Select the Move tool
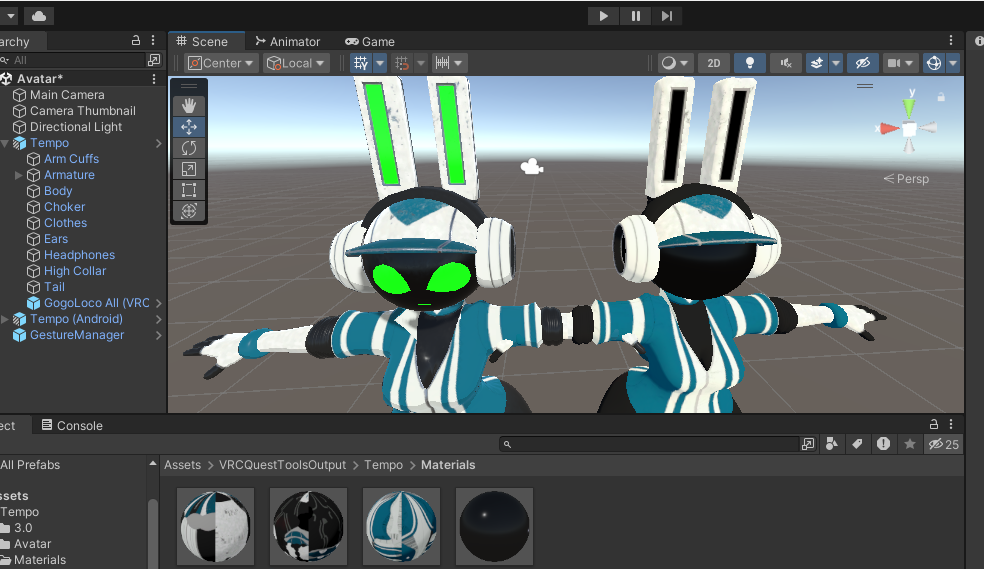Image resolution: width=984 pixels, height=569 pixels. (x=189, y=127)
